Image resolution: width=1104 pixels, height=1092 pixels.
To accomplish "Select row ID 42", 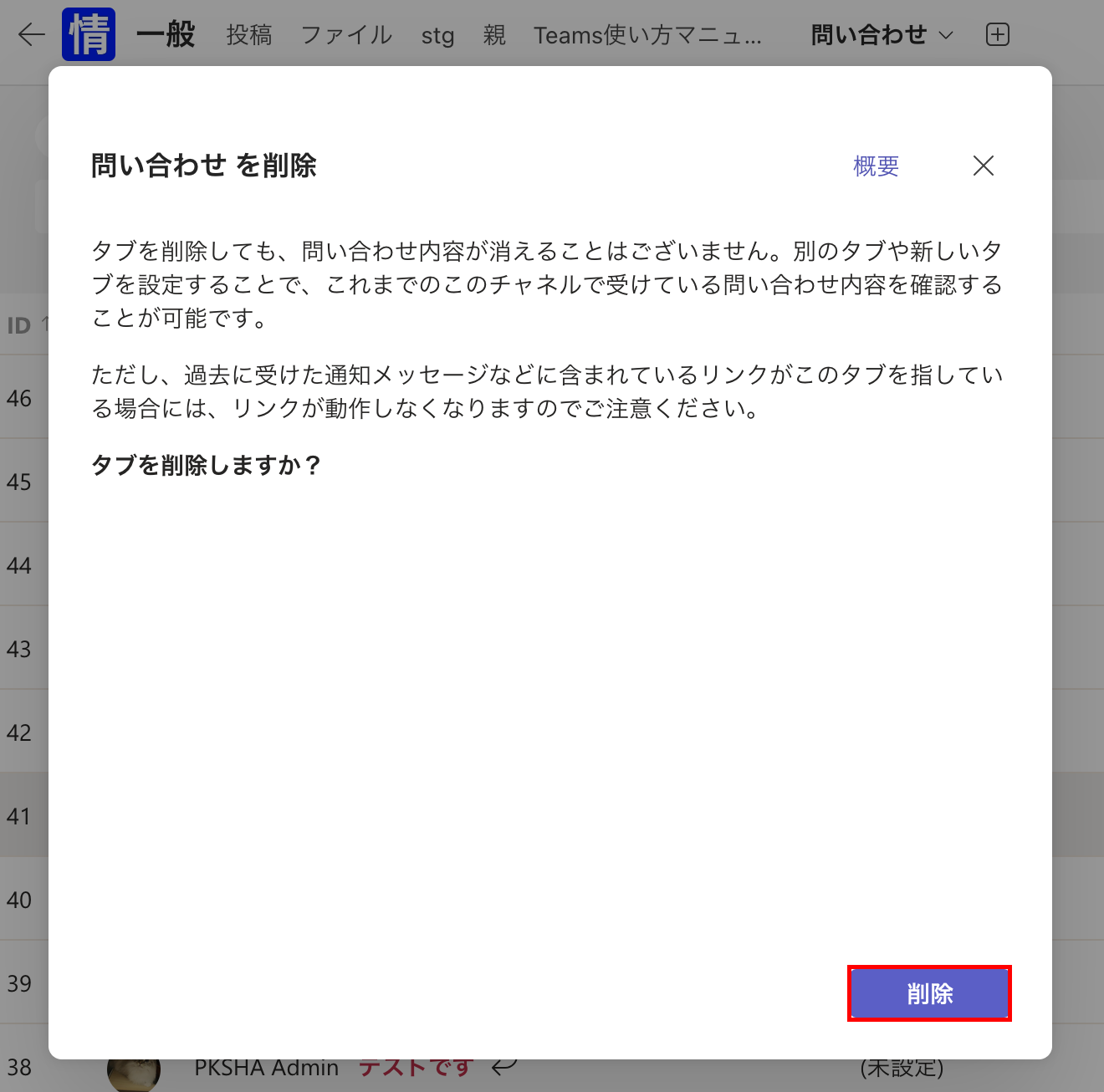I will coord(19,732).
